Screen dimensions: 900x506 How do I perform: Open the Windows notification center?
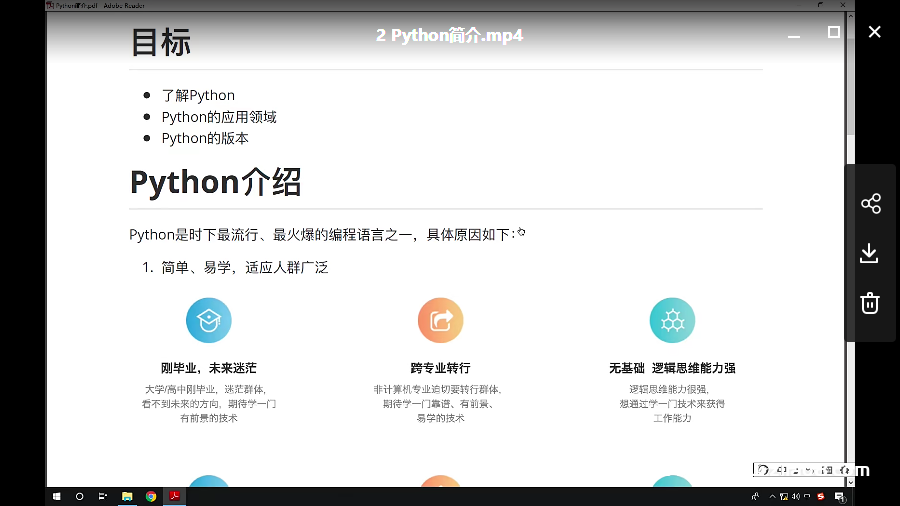click(x=840, y=496)
